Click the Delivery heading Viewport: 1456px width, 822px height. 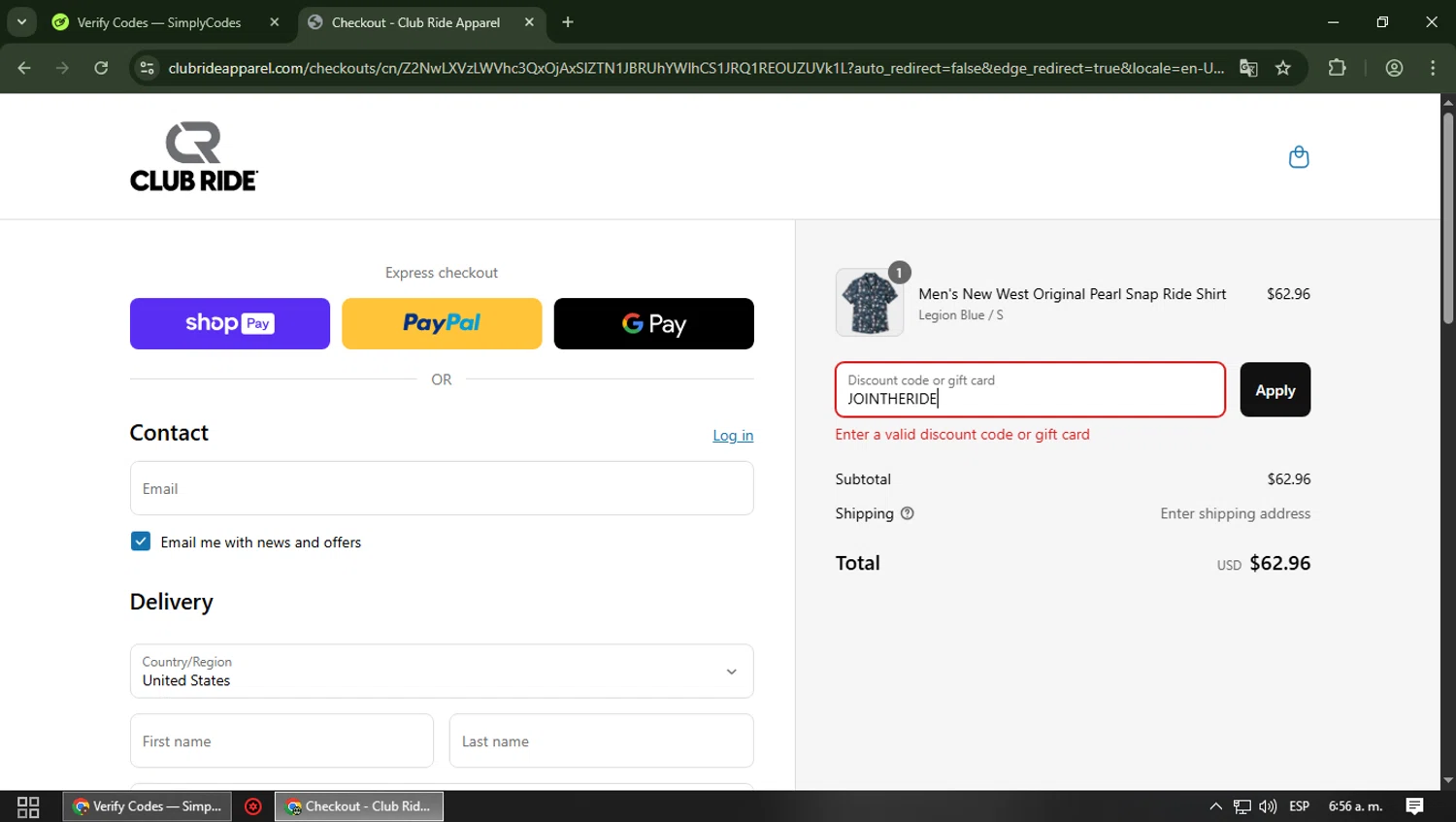pos(172,602)
